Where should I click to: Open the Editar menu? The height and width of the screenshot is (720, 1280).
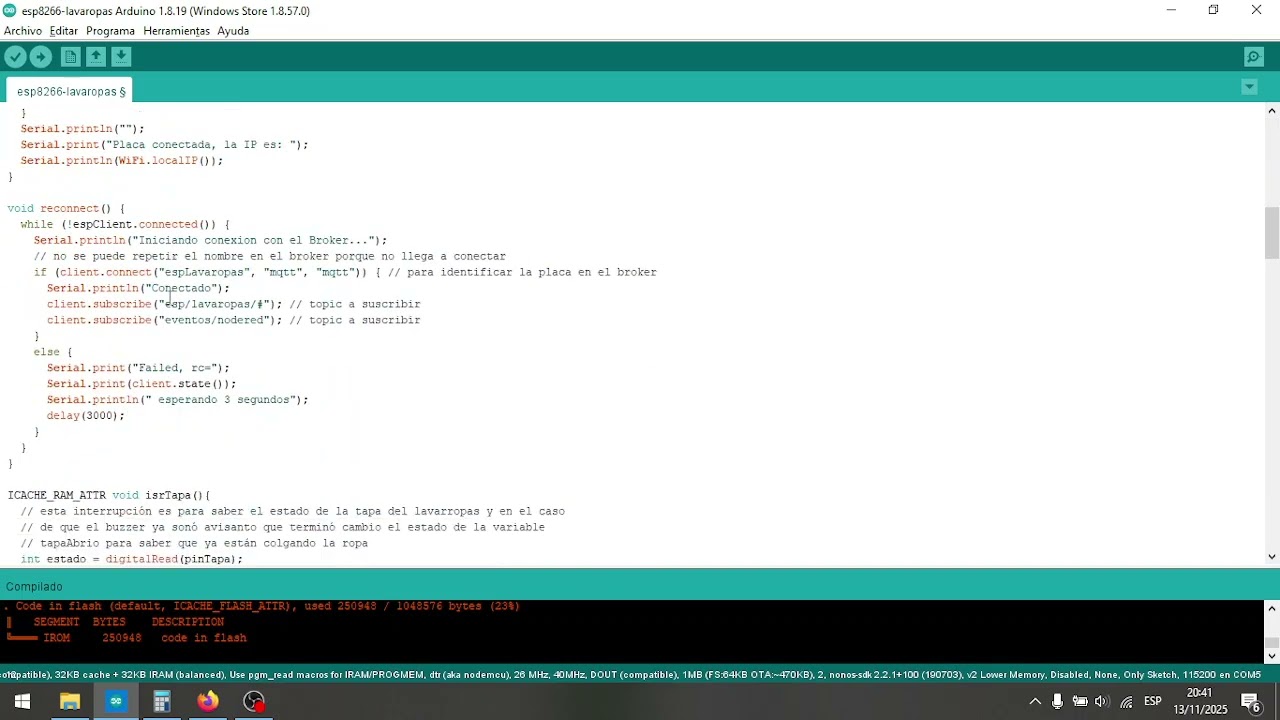(x=63, y=31)
